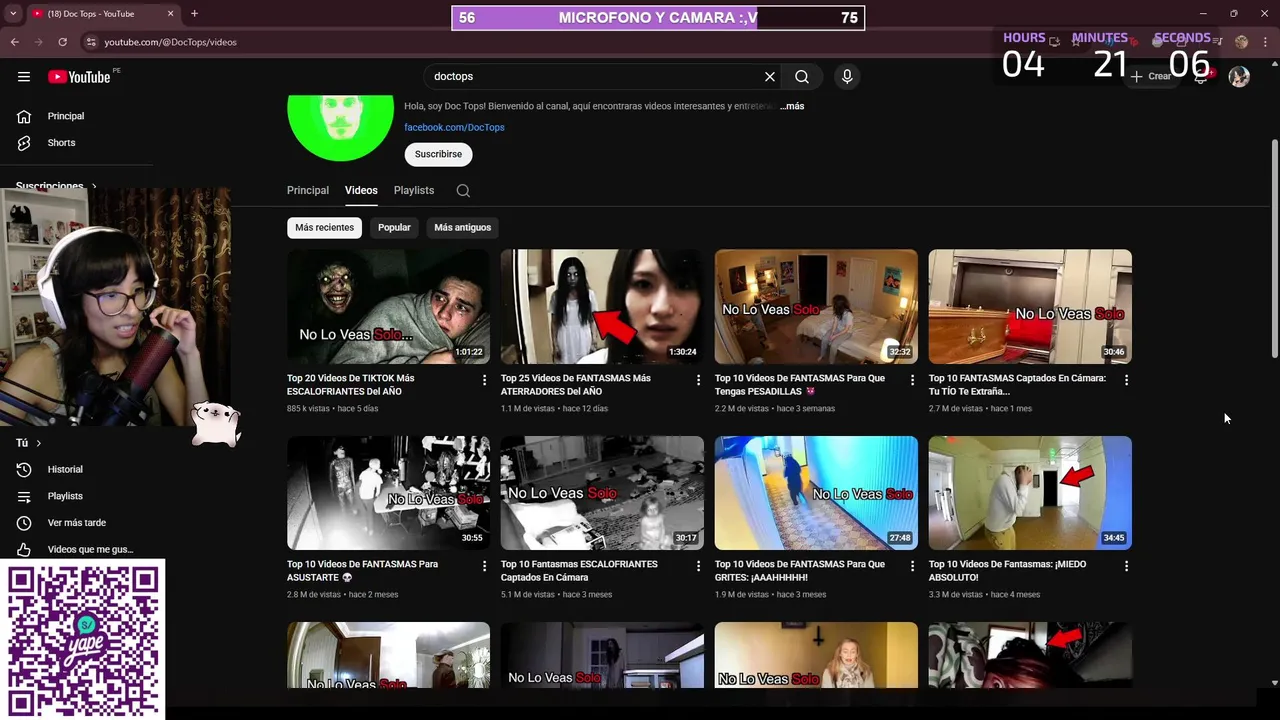Click the 885 k vistas text
Image resolution: width=1280 pixels, height=720 pixels.
tap(309, 409)
